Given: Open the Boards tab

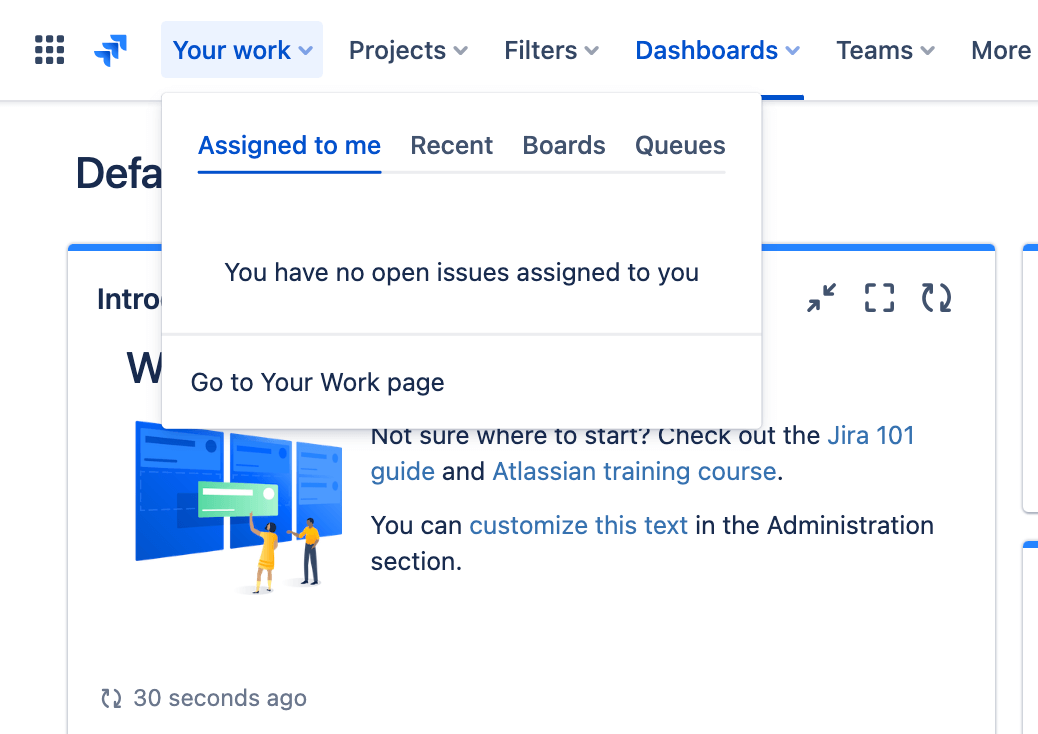Looking at the screenshot, I should pyautogui.click(x=563, y=145).
